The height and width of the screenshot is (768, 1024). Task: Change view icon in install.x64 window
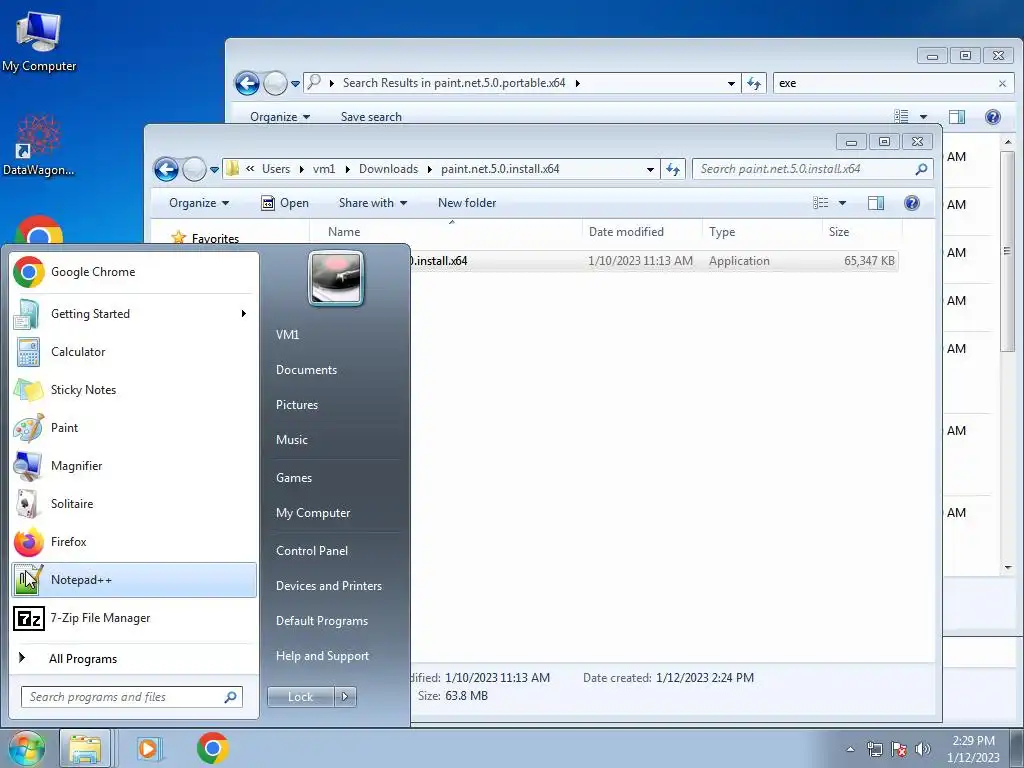coord(821,203)
